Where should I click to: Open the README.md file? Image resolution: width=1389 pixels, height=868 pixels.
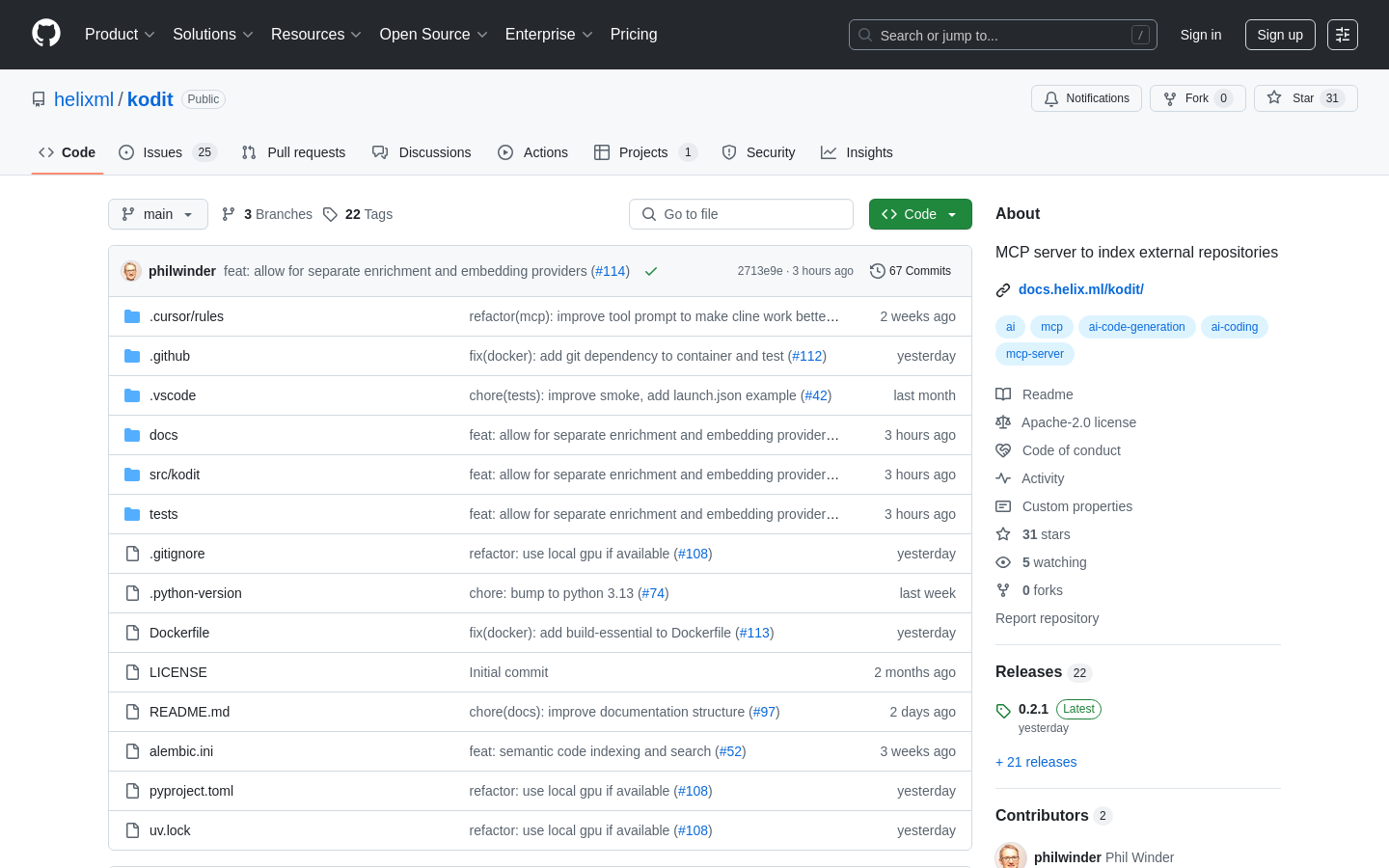tap(189, 712)
